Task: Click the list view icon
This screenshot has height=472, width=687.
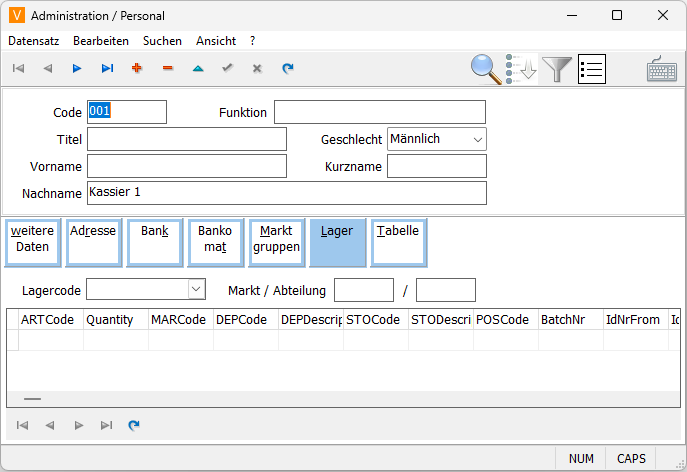Action: (x=592, y=68)
